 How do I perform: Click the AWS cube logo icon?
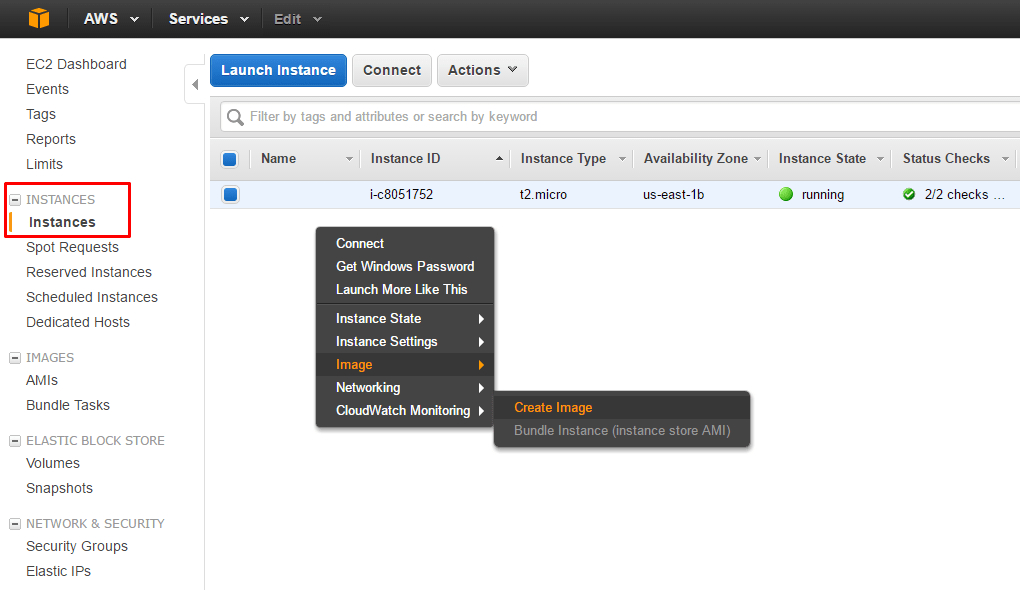38,18
